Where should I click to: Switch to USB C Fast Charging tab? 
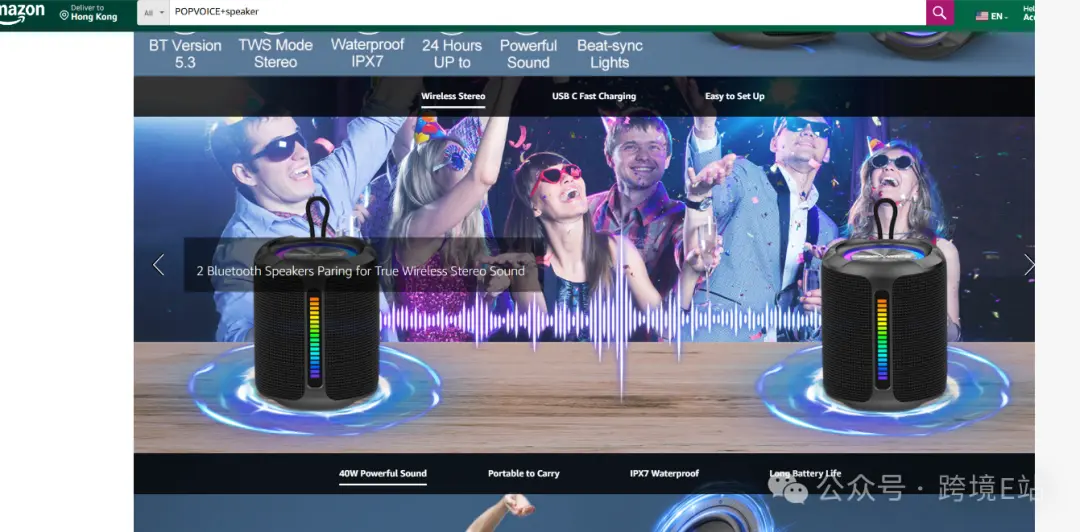[593, 97]
